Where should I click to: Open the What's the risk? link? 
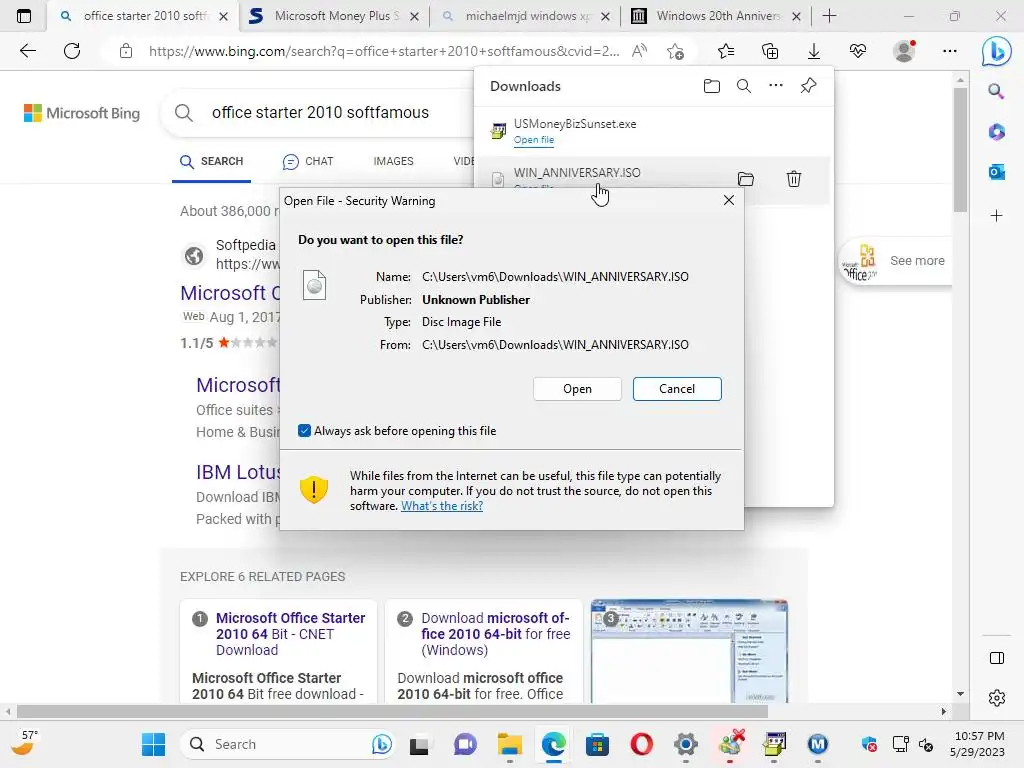point(442,506)
